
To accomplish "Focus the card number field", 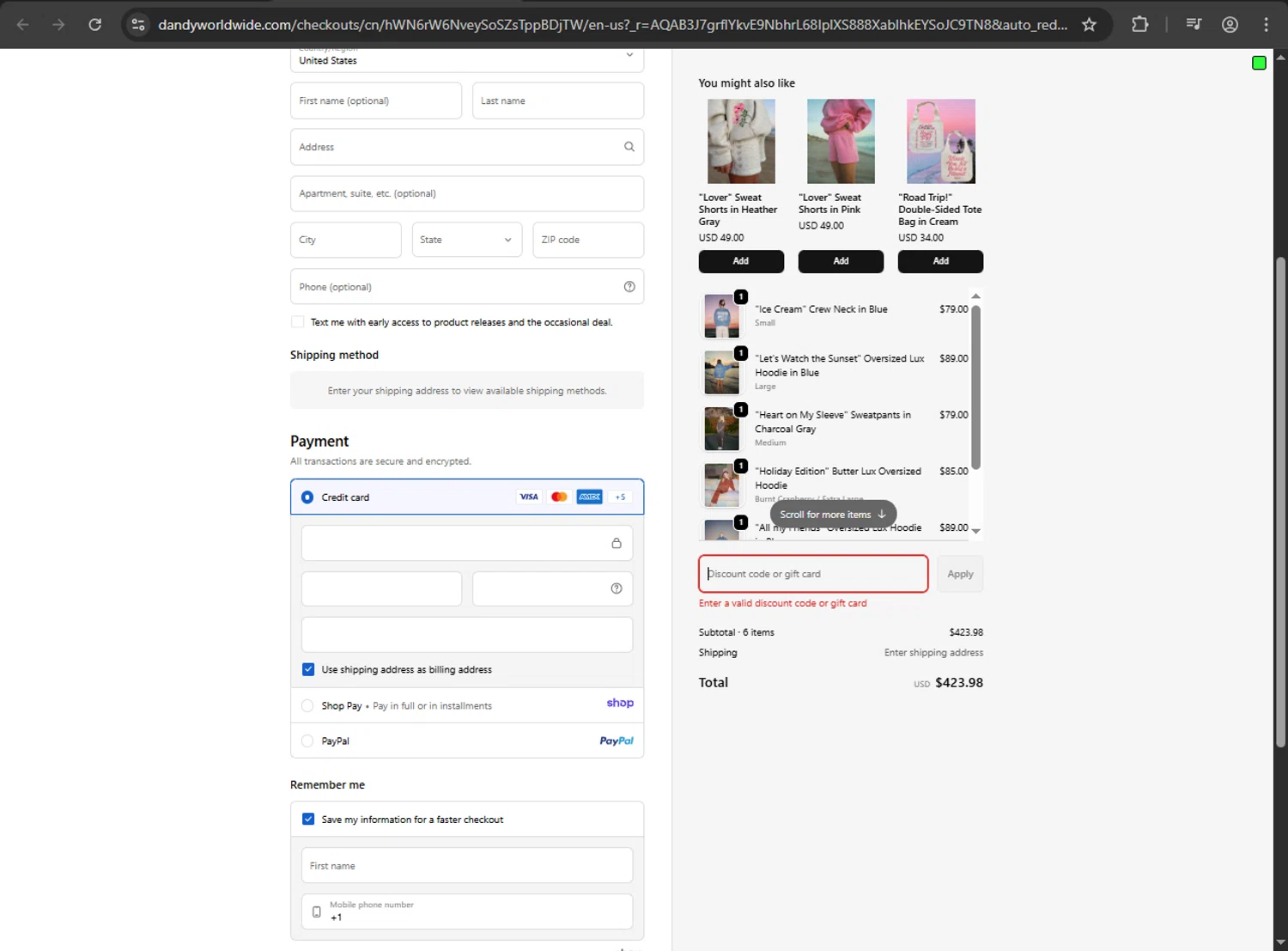I will click(x=467, y=543).
